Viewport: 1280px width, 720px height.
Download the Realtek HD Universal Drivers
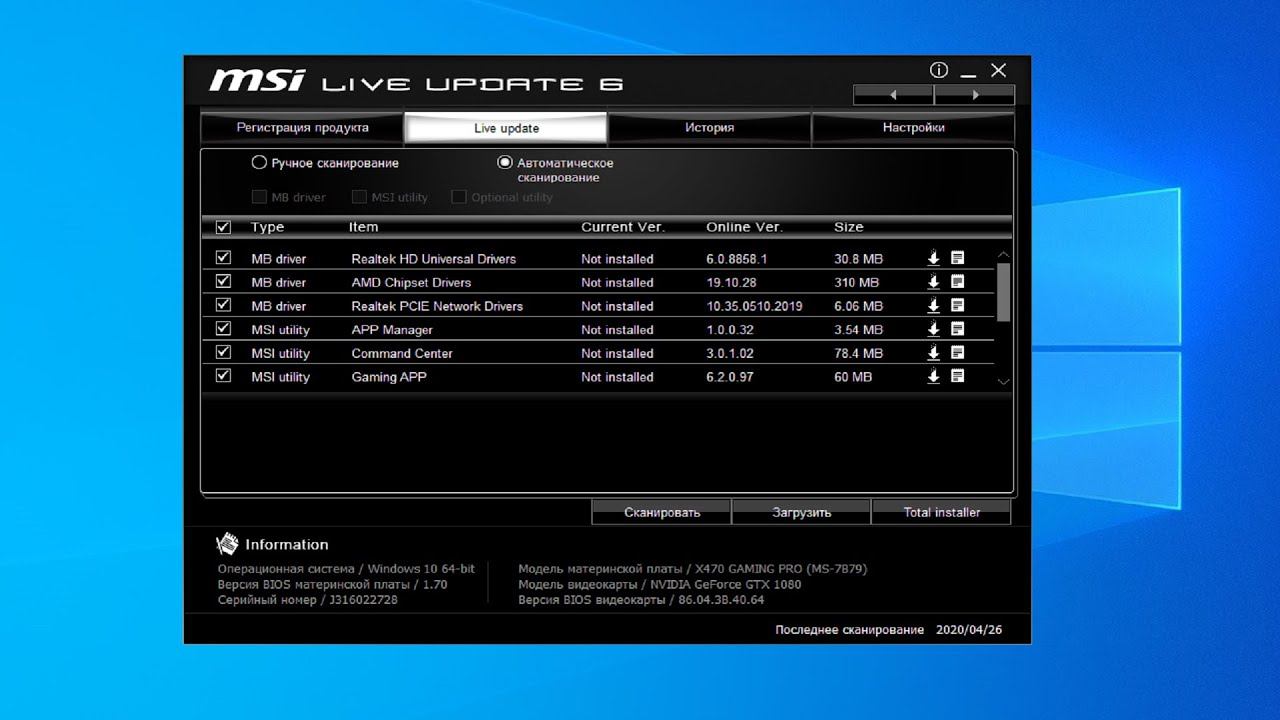click(x=933, y=258)
